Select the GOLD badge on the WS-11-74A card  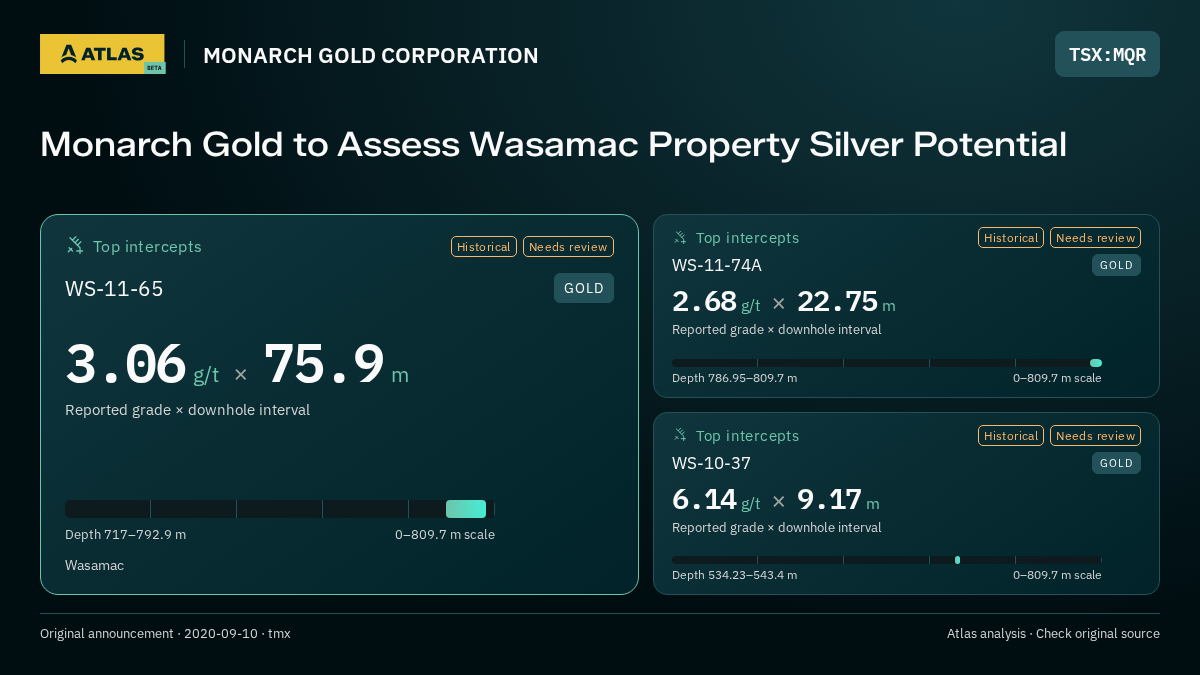pos(1116,265)
